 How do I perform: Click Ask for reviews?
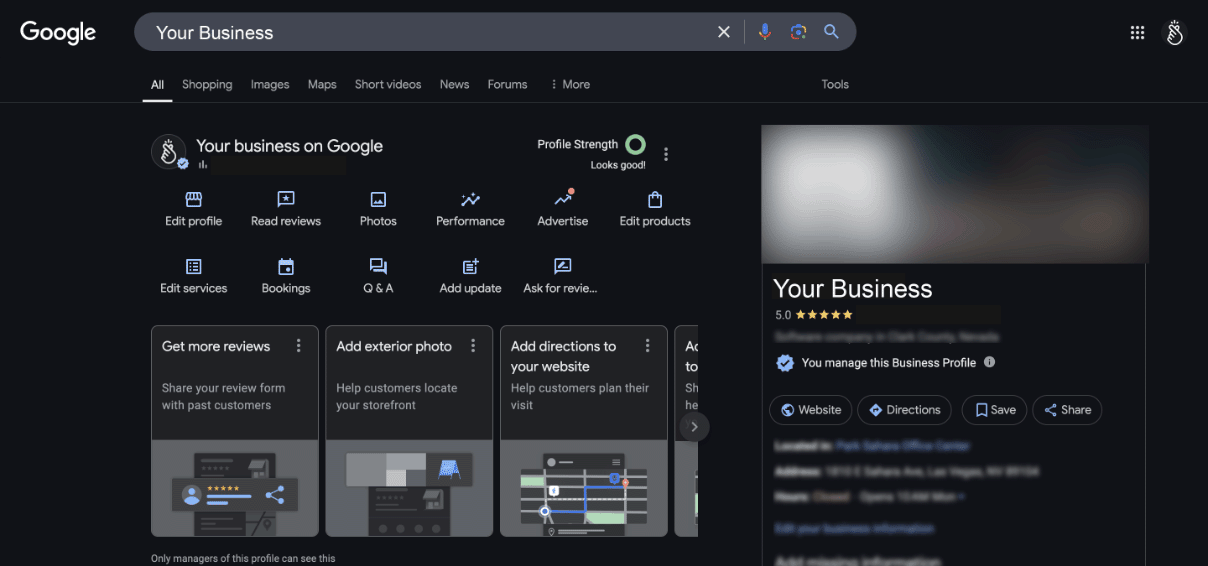point(560,276)
